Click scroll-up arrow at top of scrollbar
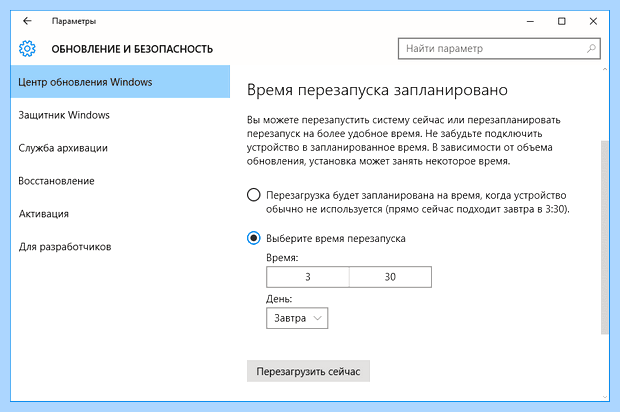The image size is (620, 412). pyautogui.click(x=605, y=70)
